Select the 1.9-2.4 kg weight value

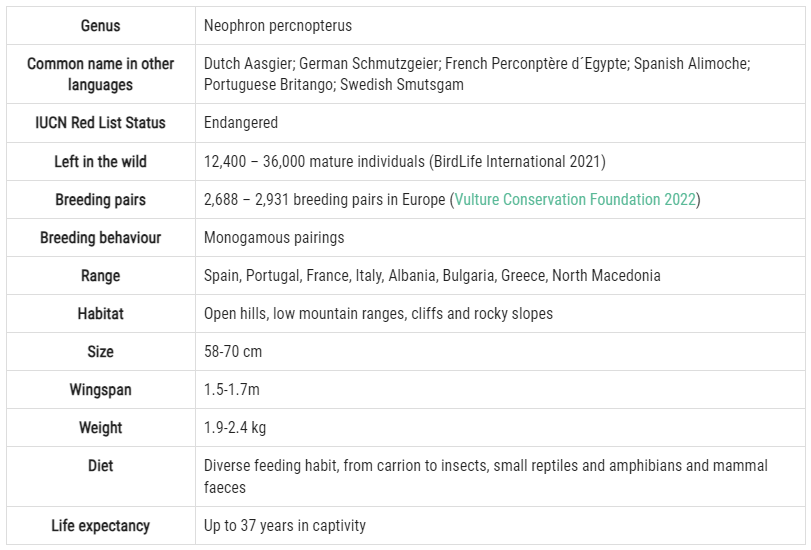point(235,428)
